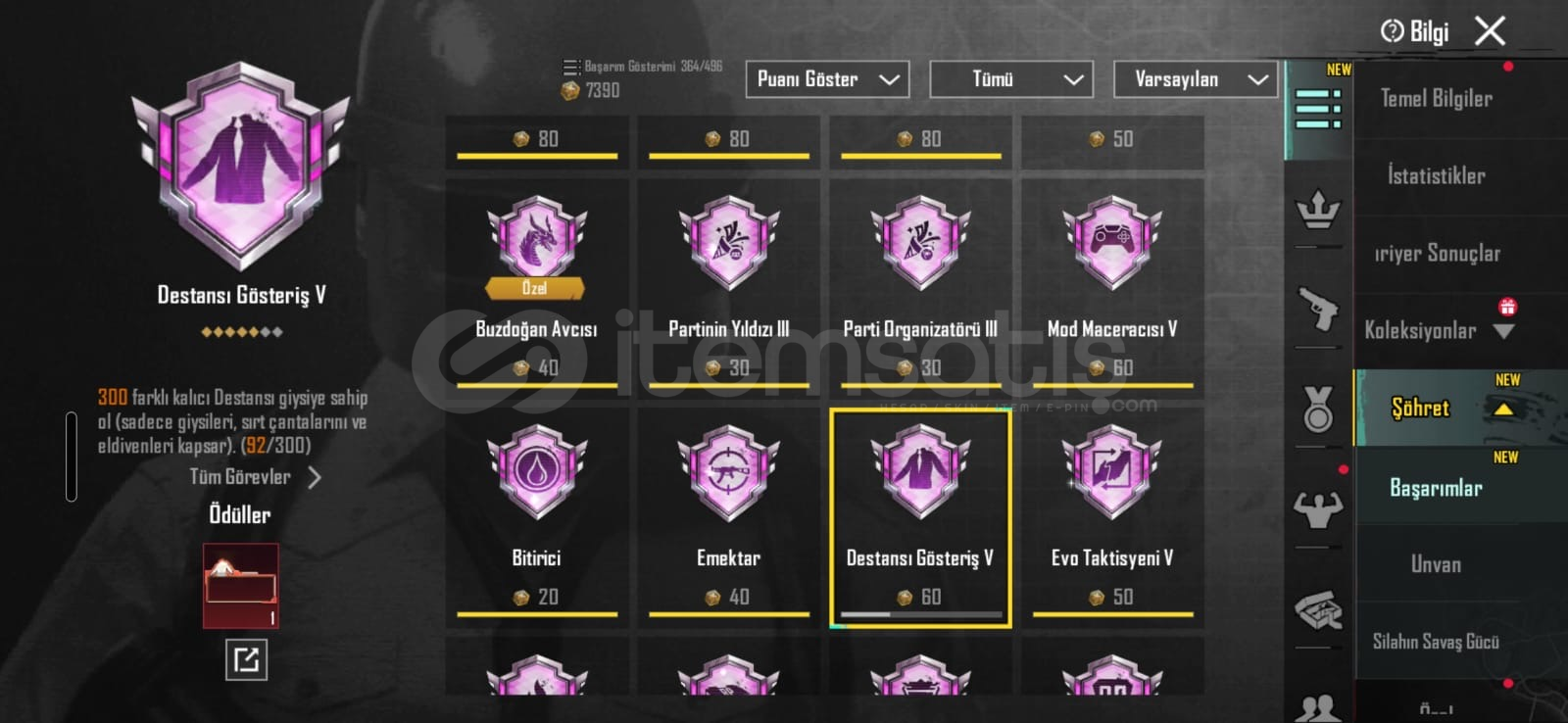The image size is (1568, 723).
Task: Open the Puanı Göster dropdown
Action: 827,79
